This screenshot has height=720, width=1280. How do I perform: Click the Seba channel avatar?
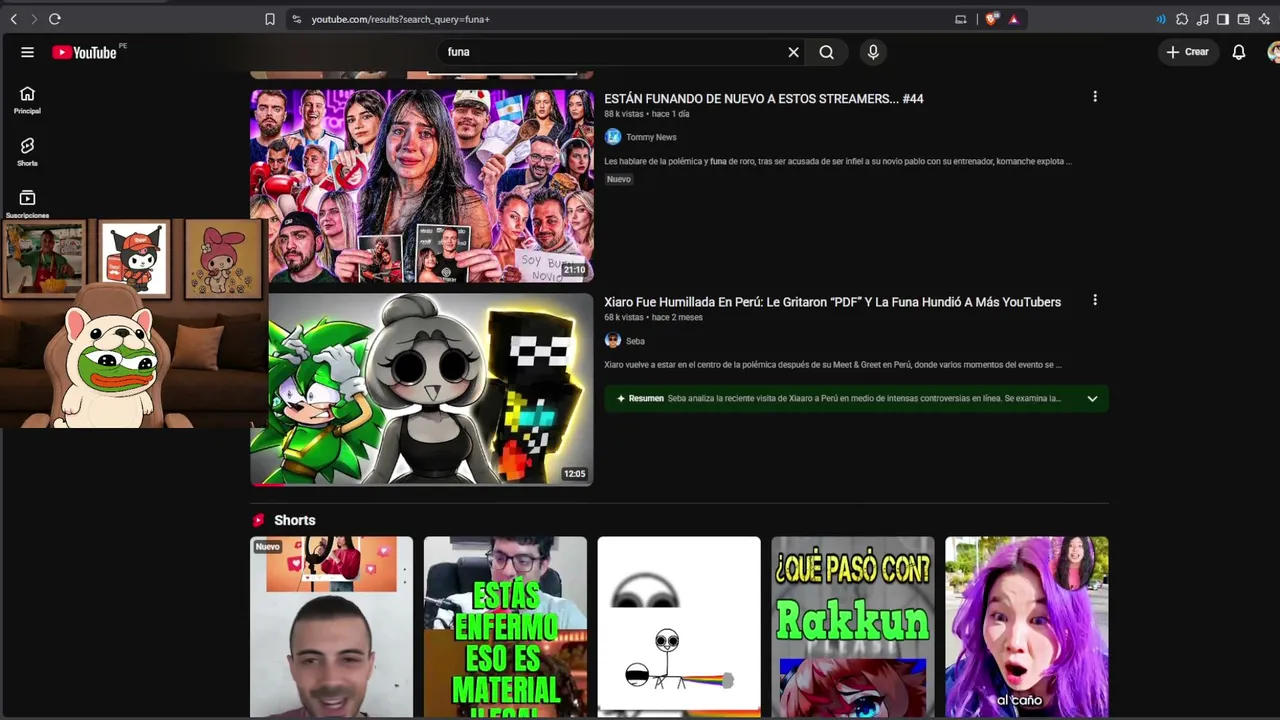[613, 341]
